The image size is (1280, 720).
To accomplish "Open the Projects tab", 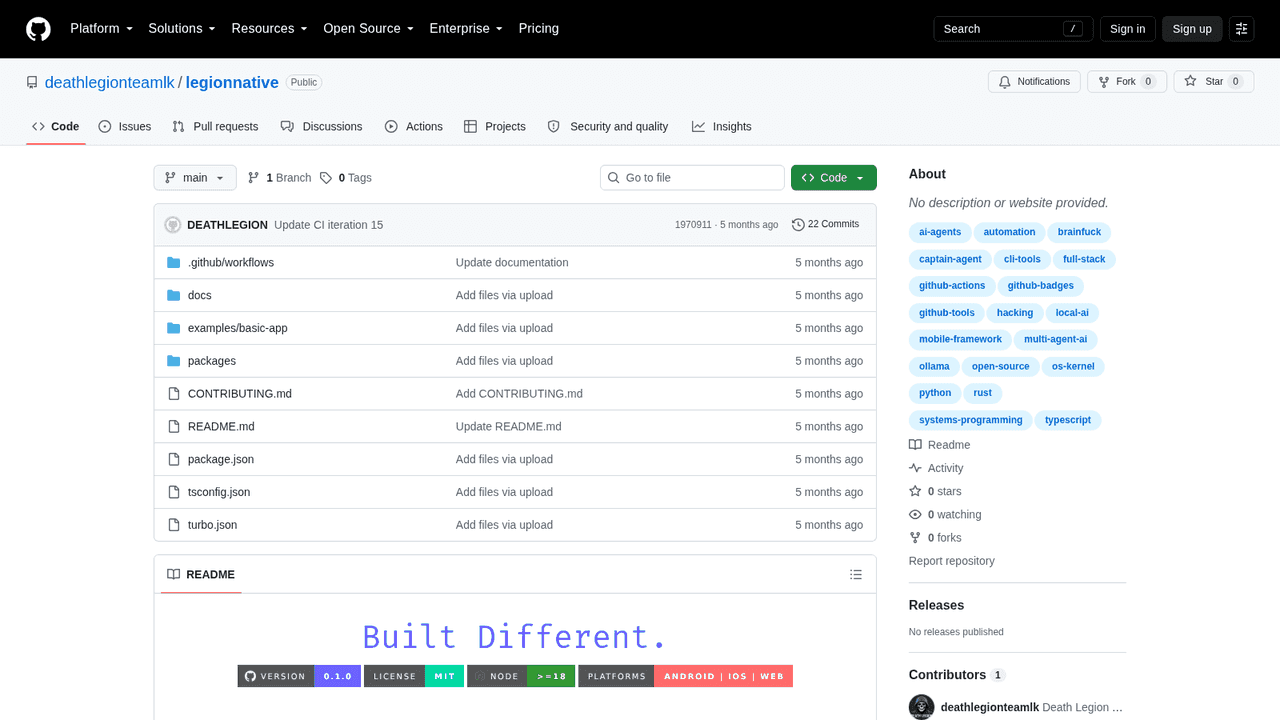I will [495, 127].
